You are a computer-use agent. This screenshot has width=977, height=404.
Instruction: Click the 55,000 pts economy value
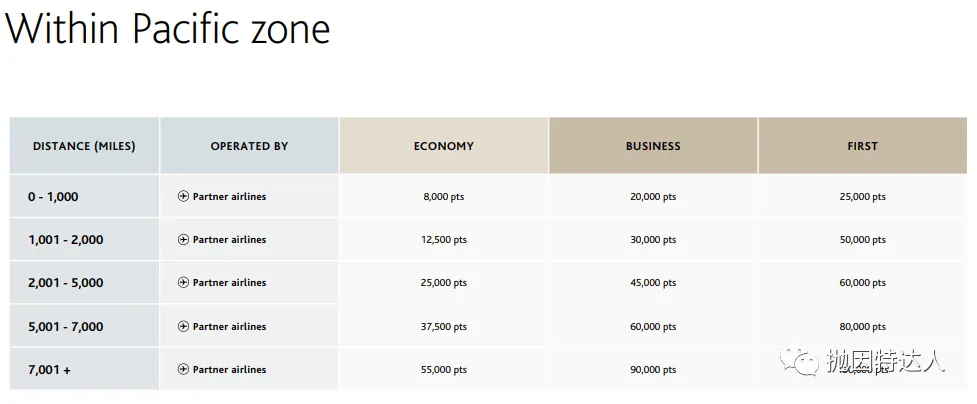(444, 370)
